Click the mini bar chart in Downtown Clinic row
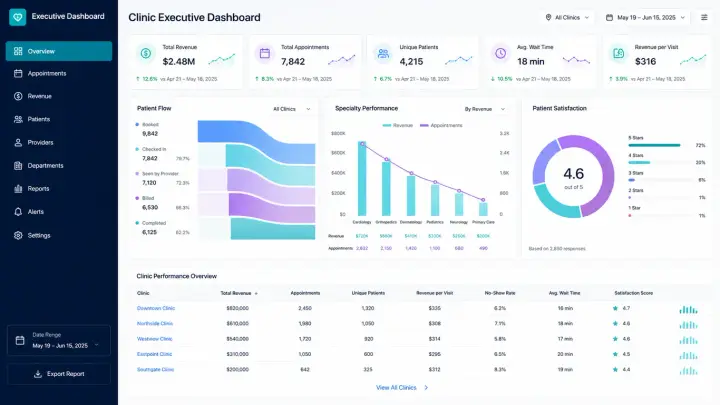This screenshot has width=720, height=405. point(688,310)
